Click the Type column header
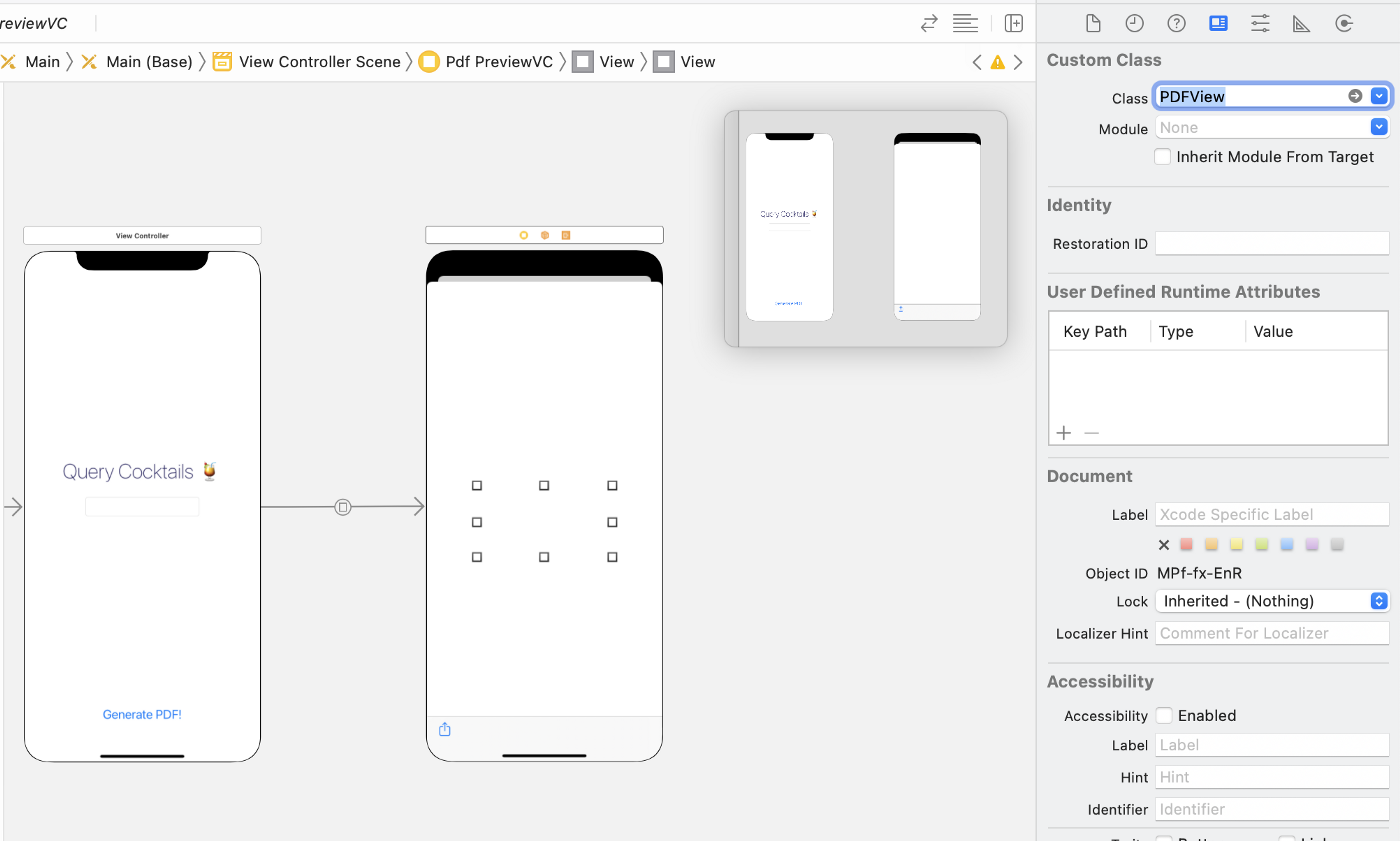 point(1176,331)
